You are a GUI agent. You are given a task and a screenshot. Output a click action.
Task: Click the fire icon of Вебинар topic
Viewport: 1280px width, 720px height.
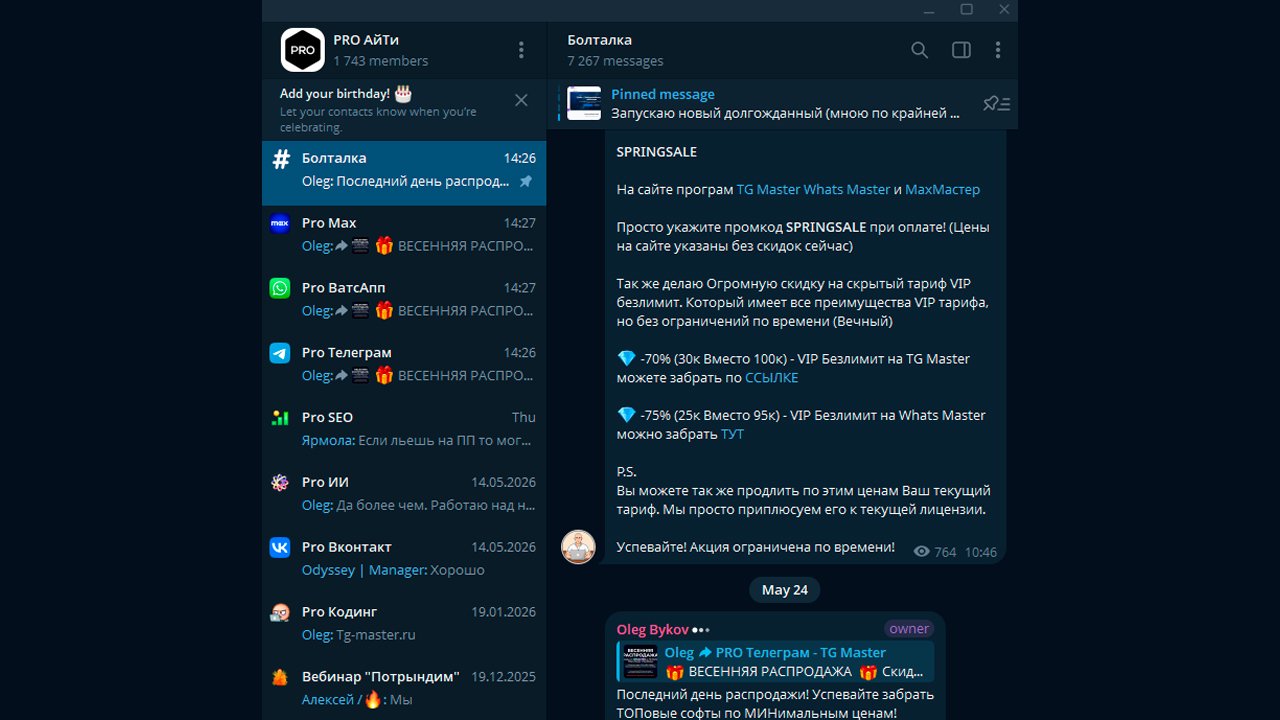(280, 677)
